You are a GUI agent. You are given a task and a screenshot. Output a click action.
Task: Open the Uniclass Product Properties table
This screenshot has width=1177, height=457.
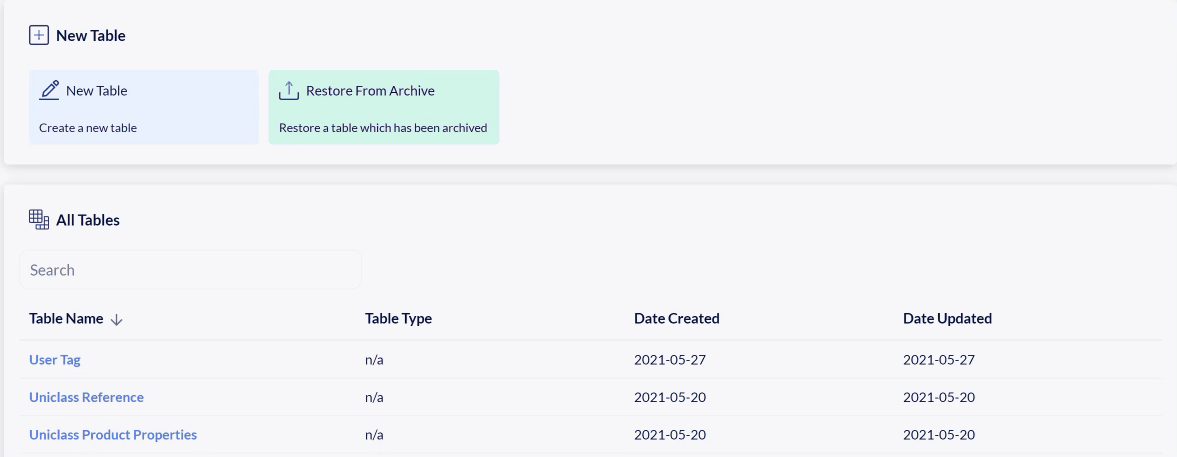(113, 435)
